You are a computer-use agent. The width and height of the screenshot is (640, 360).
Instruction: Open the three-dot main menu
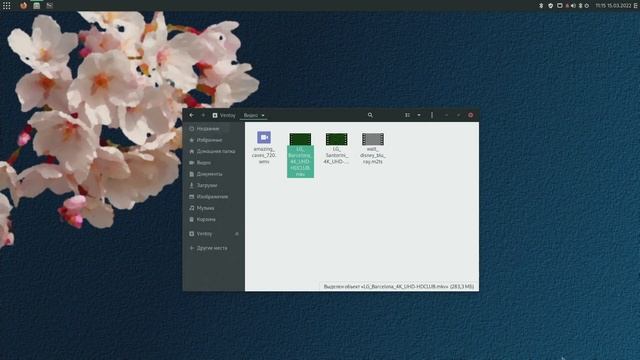pos(432,115)
